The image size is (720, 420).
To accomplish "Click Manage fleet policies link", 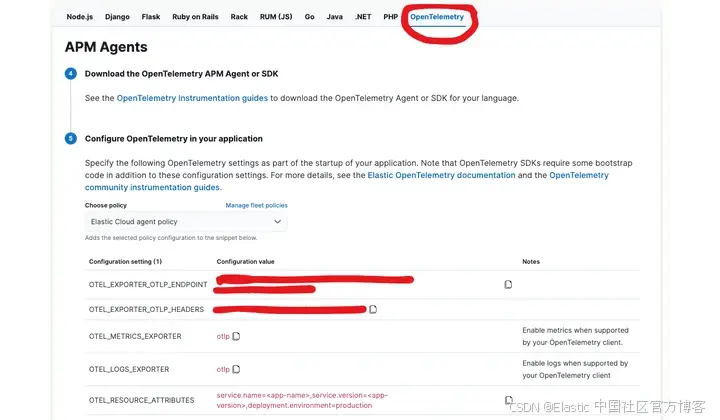I will (x=256, y=206).
